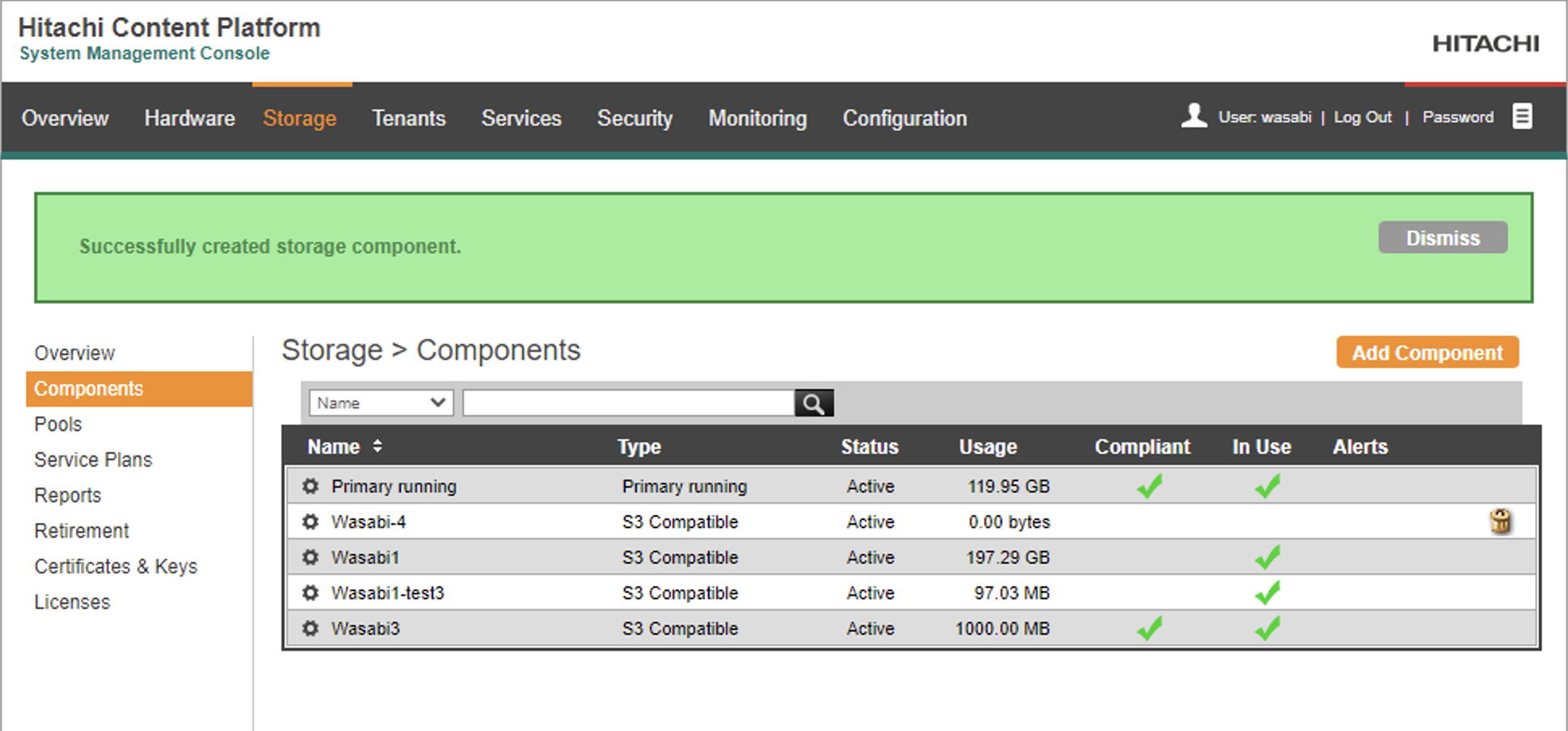Screen dimensions: 1568x731
Task: Select Components in the sidebar
Action: pyautogui.click(x=139, y=389)
